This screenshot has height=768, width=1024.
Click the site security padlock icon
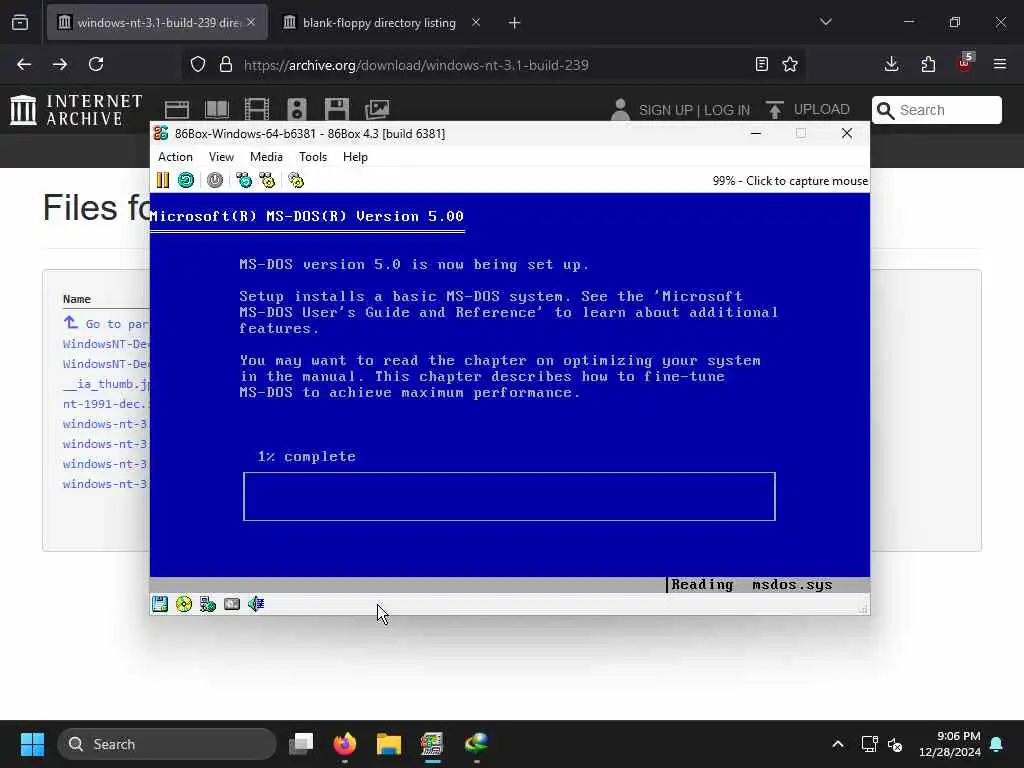[x=226, y=64]
